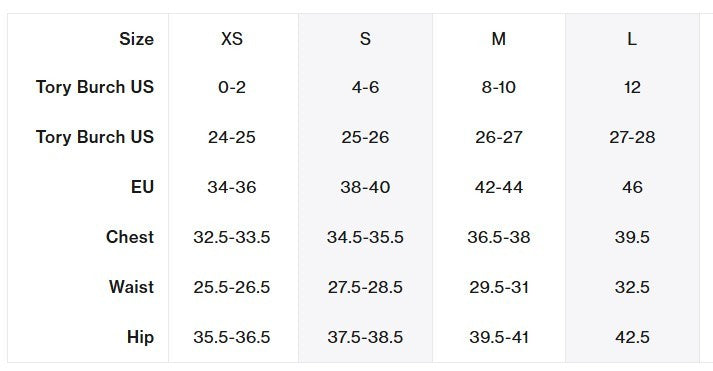
Task: Select the 24-25 cell under XS
Action: click(x=232, y=137)
